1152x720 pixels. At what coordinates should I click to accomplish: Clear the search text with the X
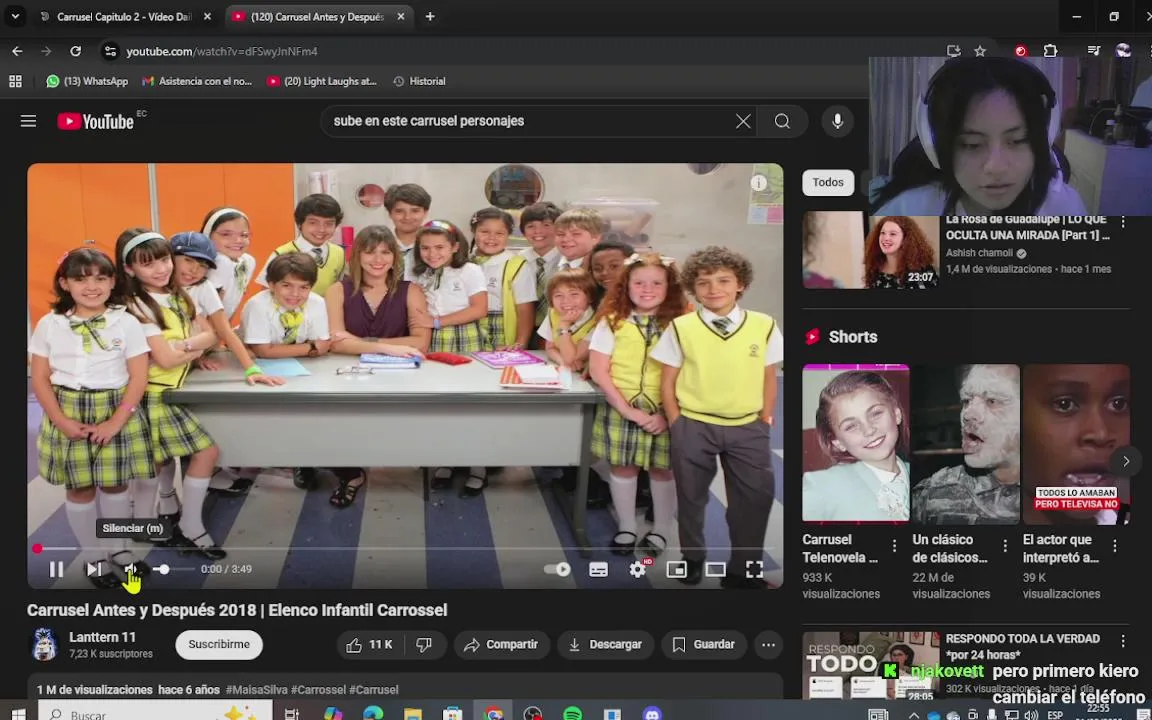744,121
